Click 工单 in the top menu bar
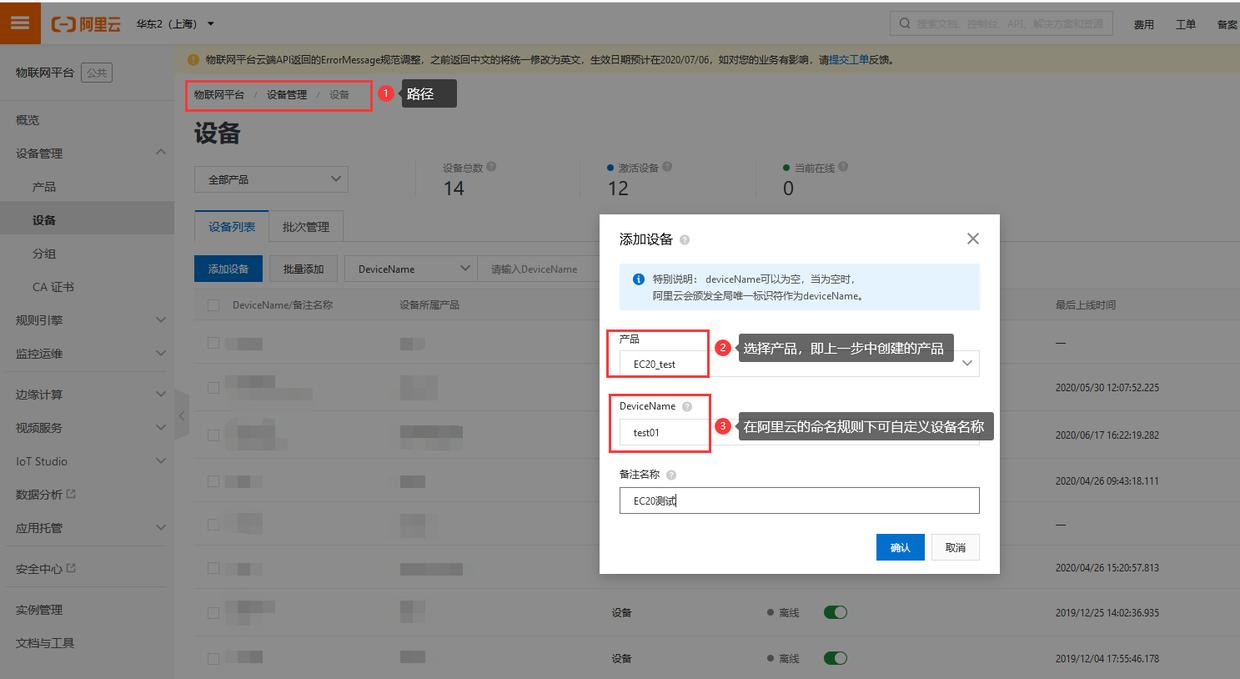The image size is (1240, 679). point(1185,24)
